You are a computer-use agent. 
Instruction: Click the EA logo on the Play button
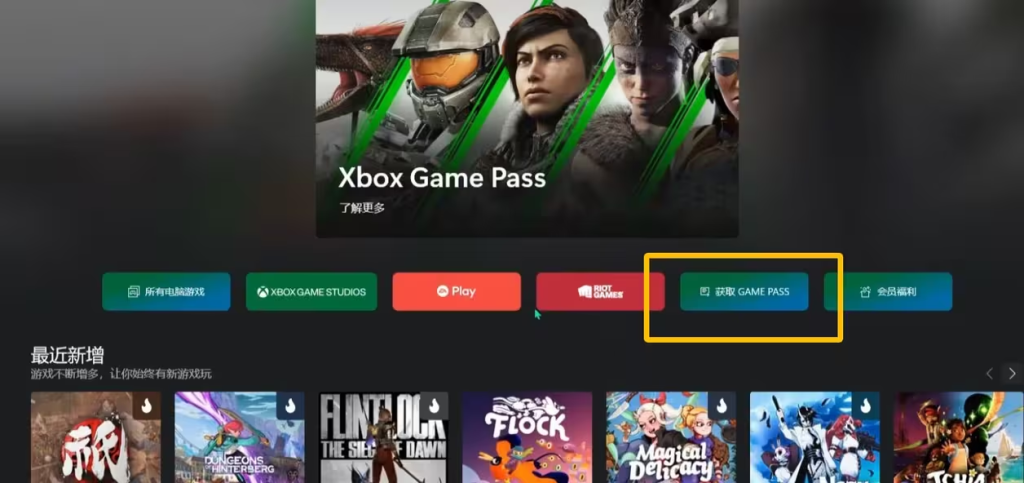coord(442,292)
